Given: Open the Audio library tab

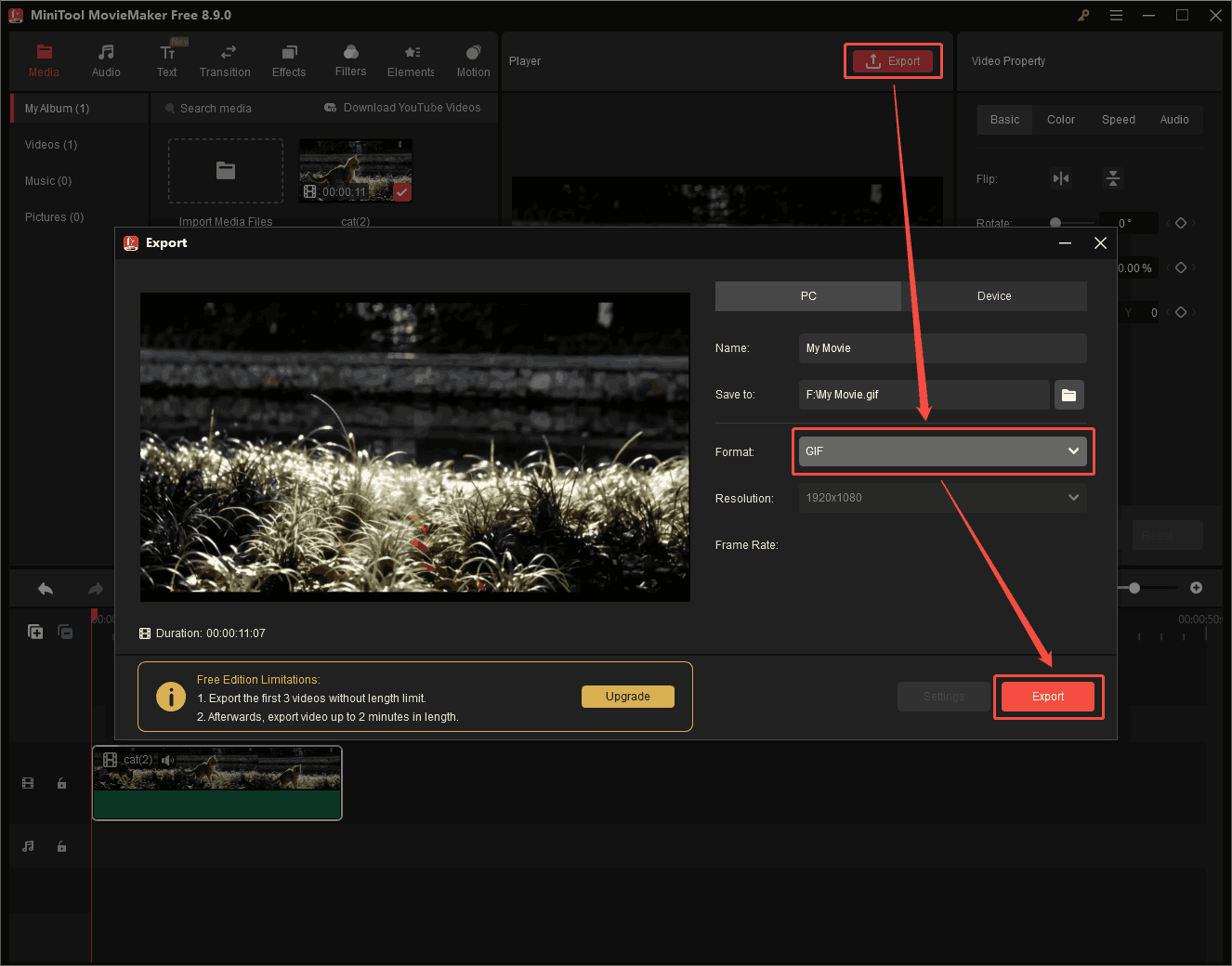Looking at the screenshot, I should pos(106,61).
